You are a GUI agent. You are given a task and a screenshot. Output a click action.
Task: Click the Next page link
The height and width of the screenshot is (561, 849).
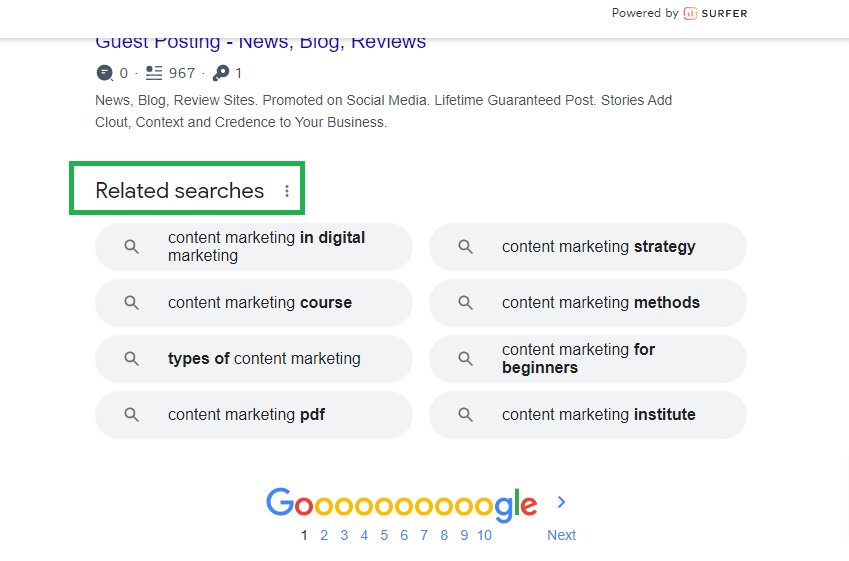[561, 535]
